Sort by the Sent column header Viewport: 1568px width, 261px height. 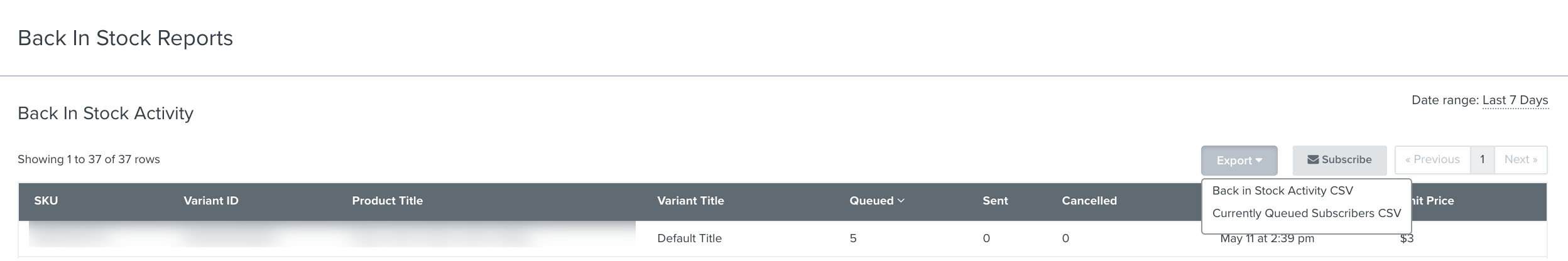point(995,201)
